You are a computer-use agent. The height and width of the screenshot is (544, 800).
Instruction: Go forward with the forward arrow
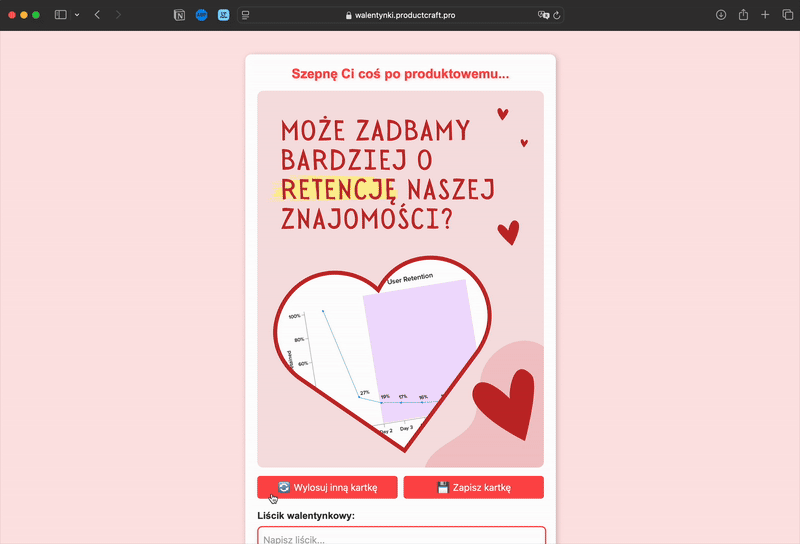coord(118,15)
